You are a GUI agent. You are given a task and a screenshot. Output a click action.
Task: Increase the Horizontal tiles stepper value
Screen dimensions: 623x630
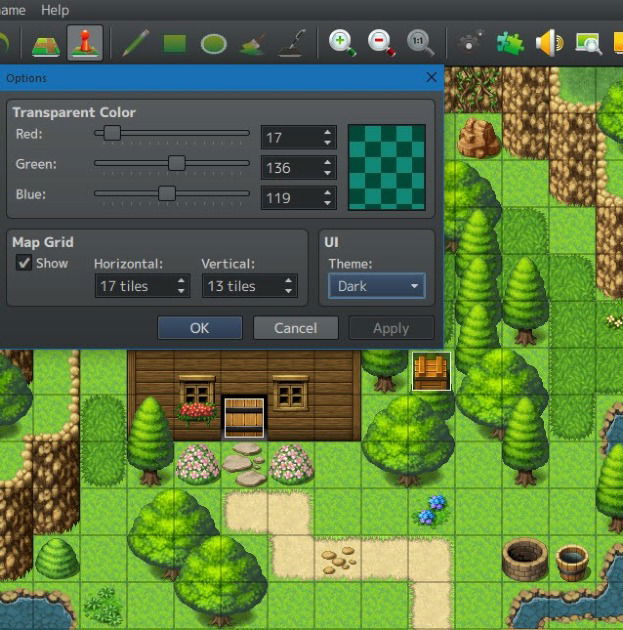click(x=181, y=281)
